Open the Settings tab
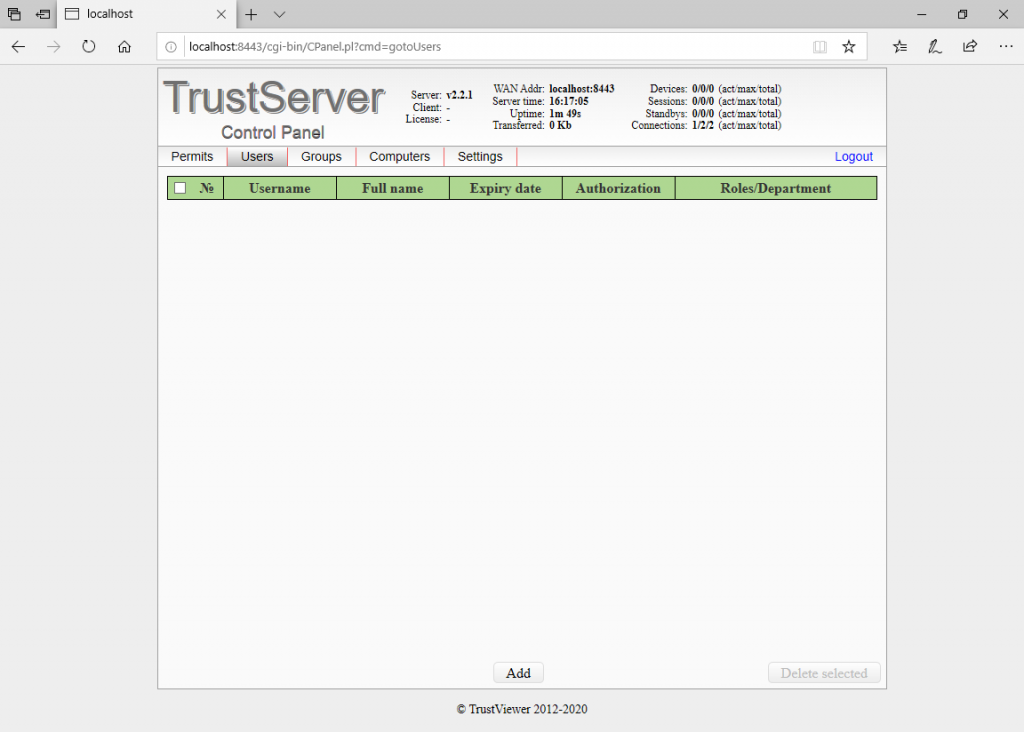Screen dimensions: 1024x732 pos(480,157)
